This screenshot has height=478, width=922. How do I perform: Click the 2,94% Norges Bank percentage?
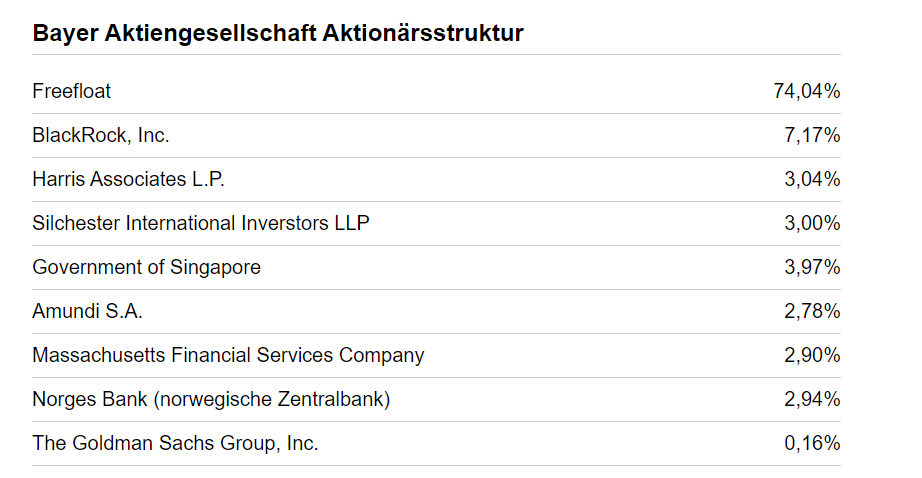click(812, 399)
